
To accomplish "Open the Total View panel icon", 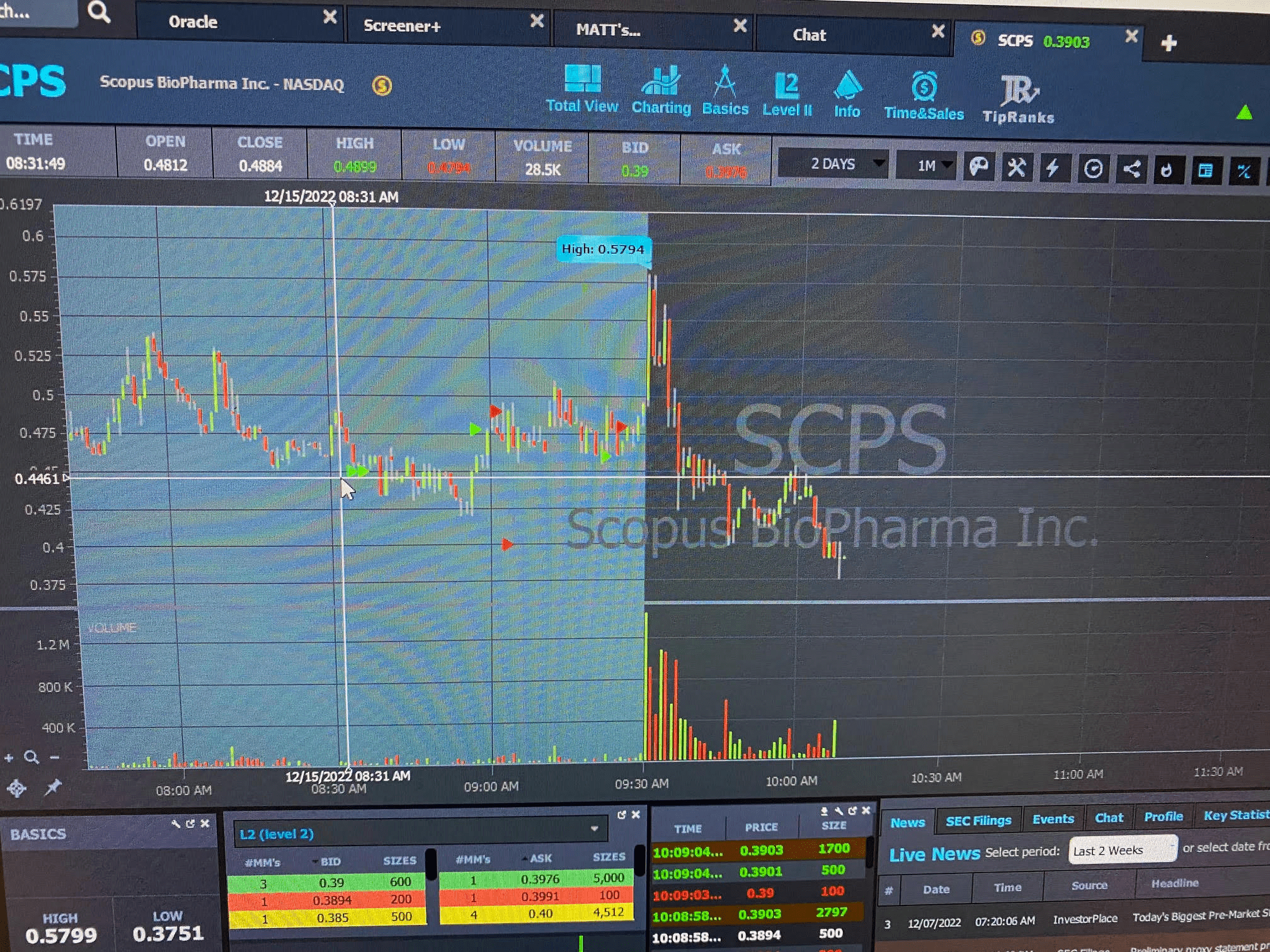I will click(582, 88).
